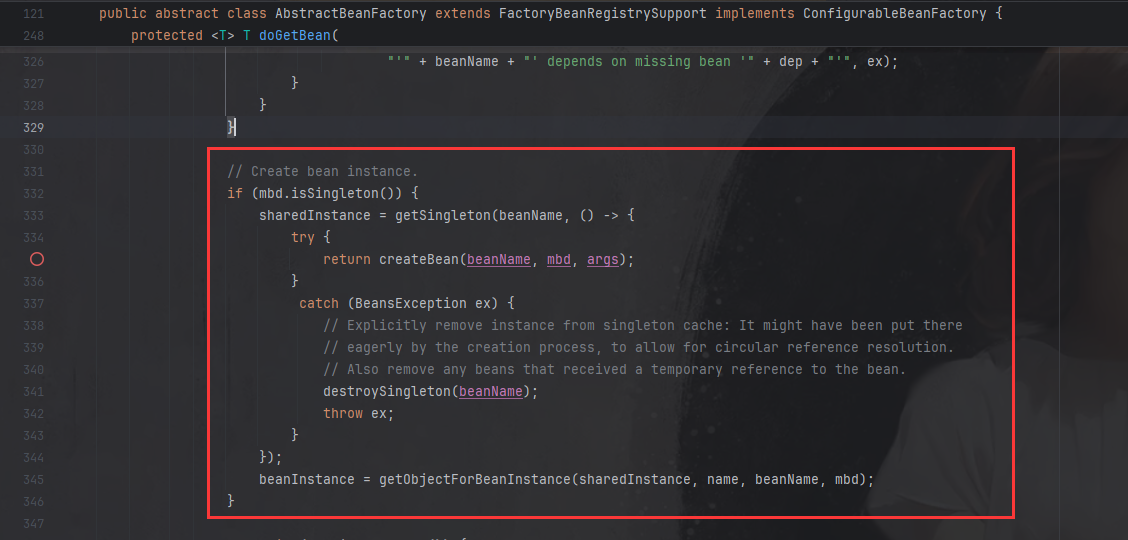Click the '});' lambda closing on line 344
1128x540 pixels.
click(x=270, y=457)
